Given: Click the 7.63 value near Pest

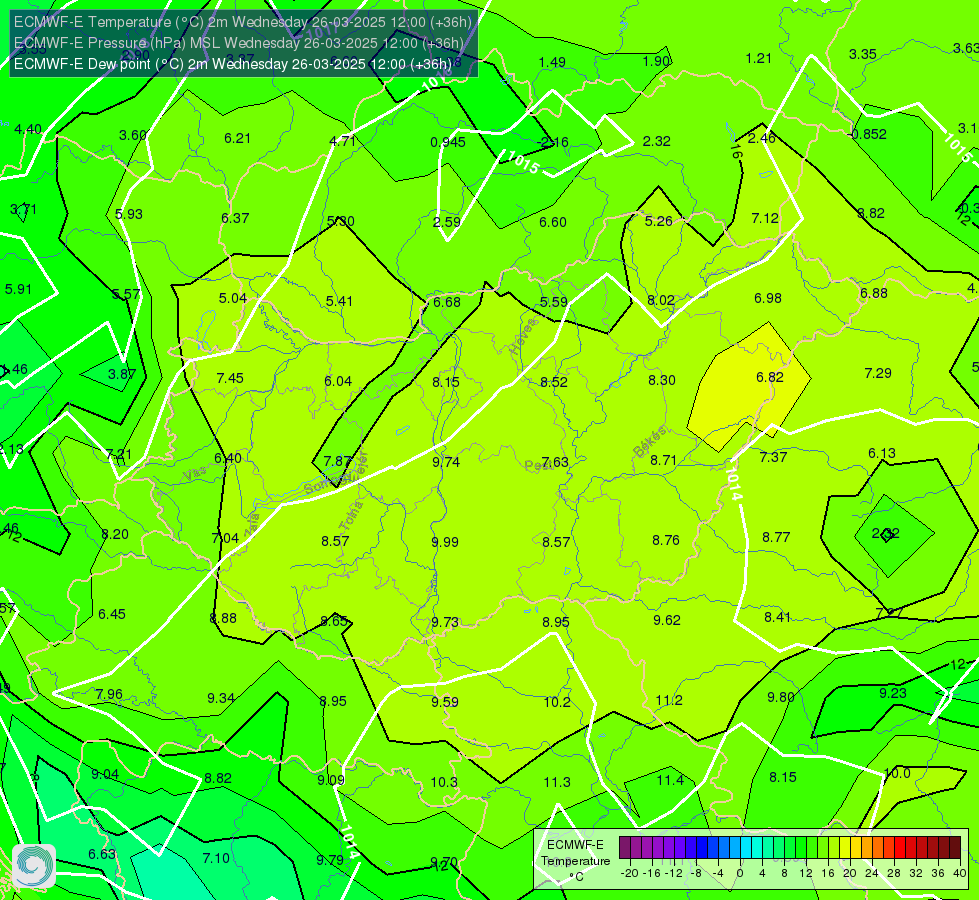Looking at the screenshot, I should point(555,462).
